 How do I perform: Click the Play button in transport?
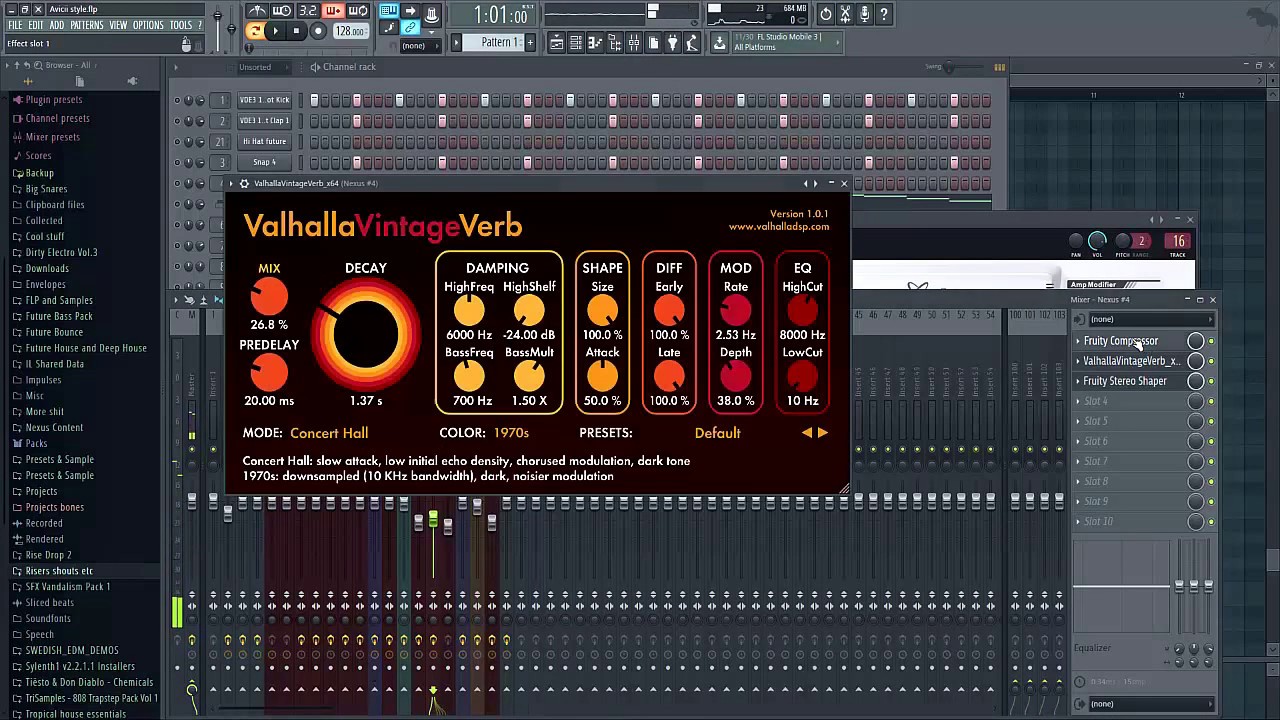[x=276, y=31]
